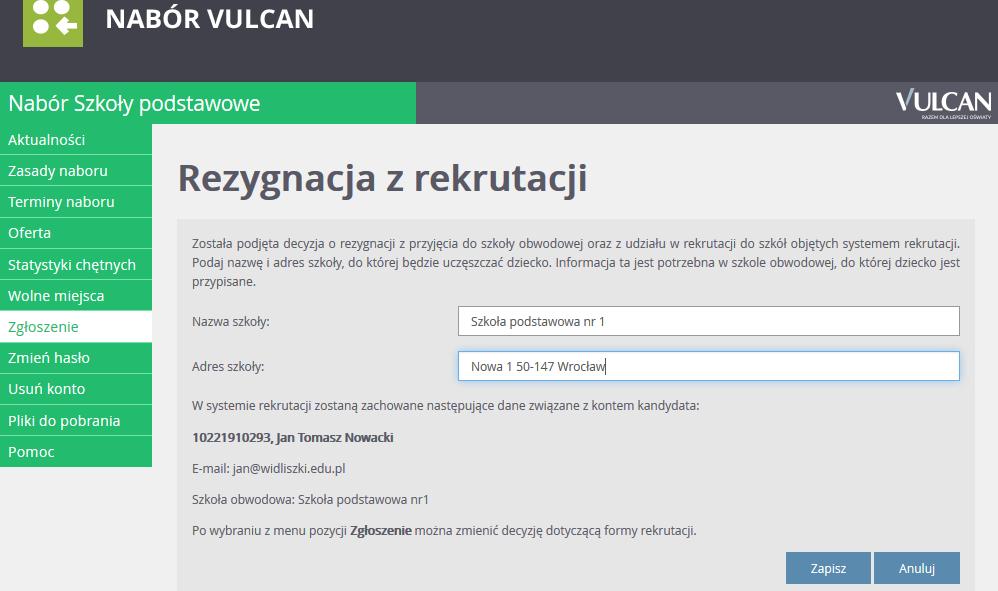This screenshot has width=998, height=591.
Task: Click the Rezygnacja z rekrutacji heading
Action: 382,178
